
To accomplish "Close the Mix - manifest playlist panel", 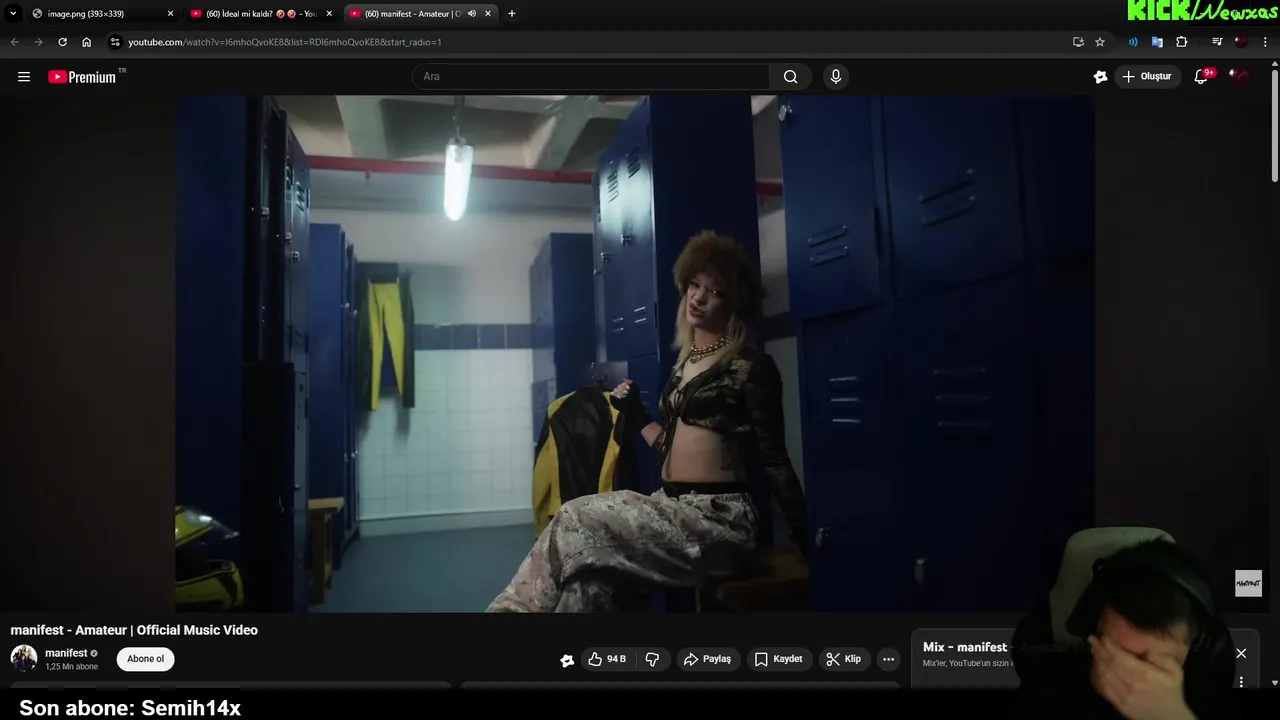I will [1241, 653].
